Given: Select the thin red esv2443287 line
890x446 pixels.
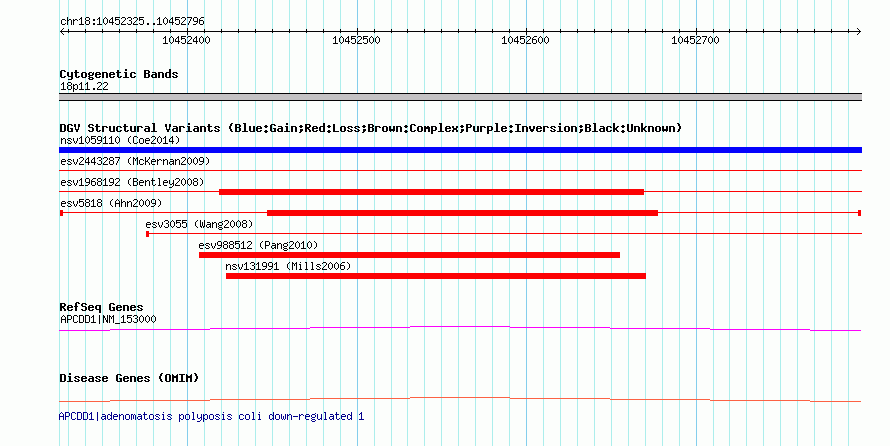Looking at the screenshot, I should click(x=460, y=170).
